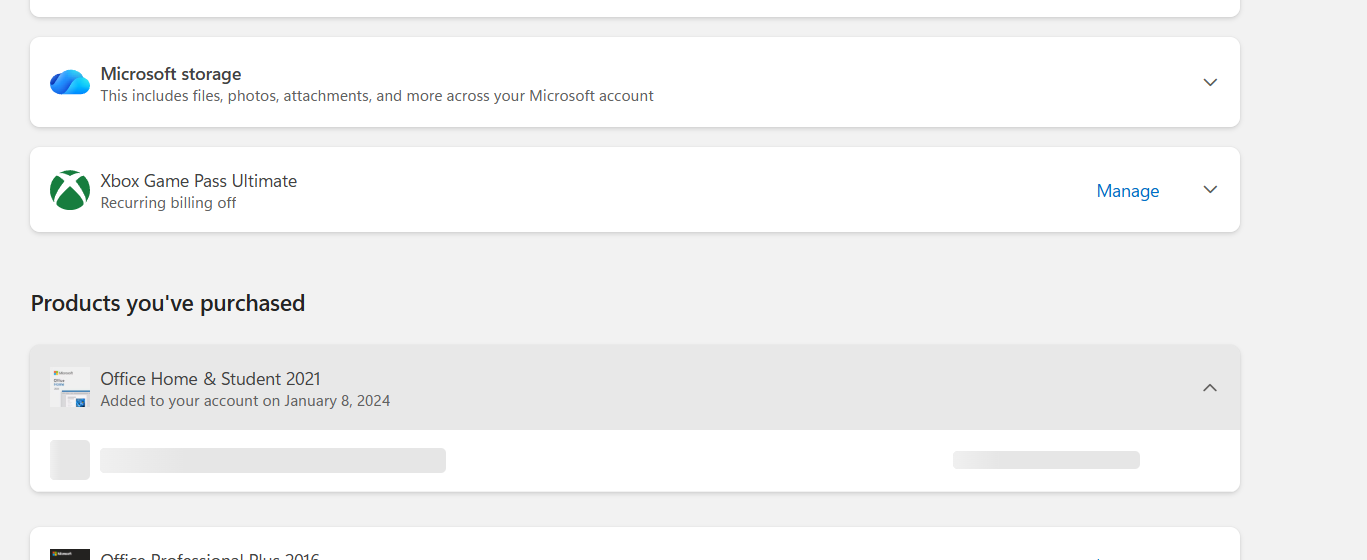Click the Office Home & Student 2021 thumbnail

pos(70,387)
